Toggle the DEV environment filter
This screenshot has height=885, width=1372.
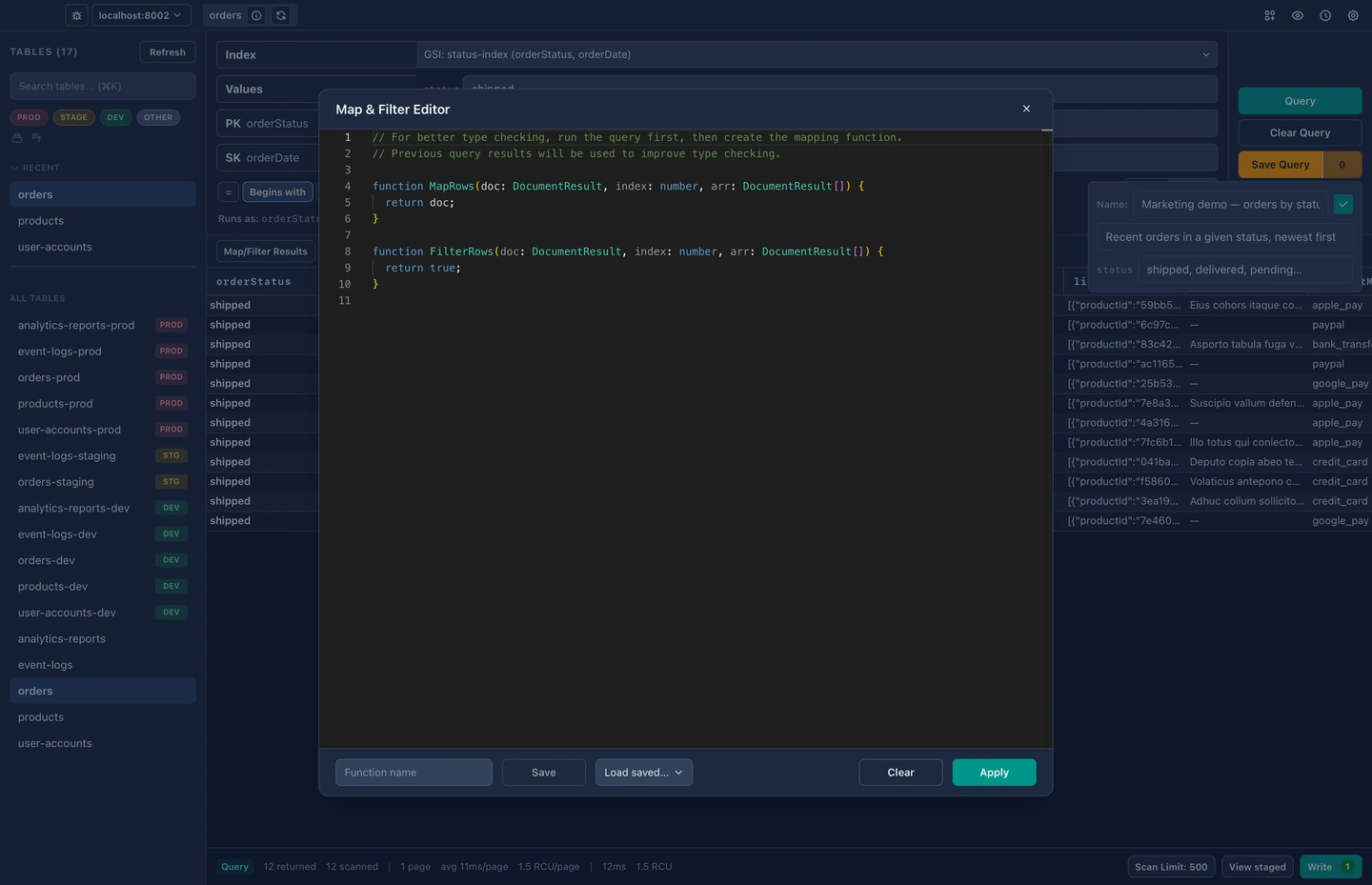[115, 117]
